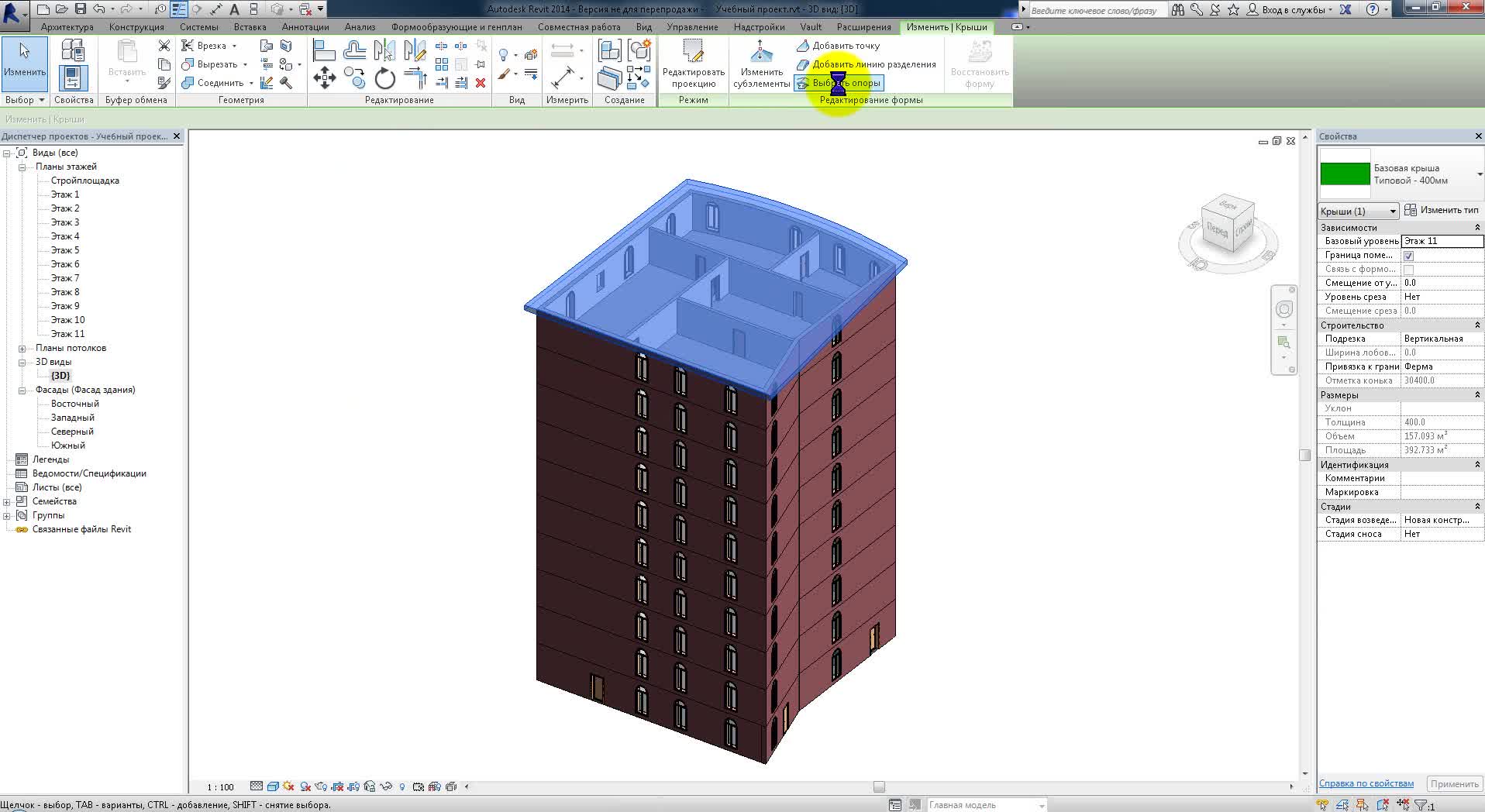Image resolution: width=1485 pixels, height=812 pixels.
Task: Click the Добавить точку button
Action: tap(839, 46)
